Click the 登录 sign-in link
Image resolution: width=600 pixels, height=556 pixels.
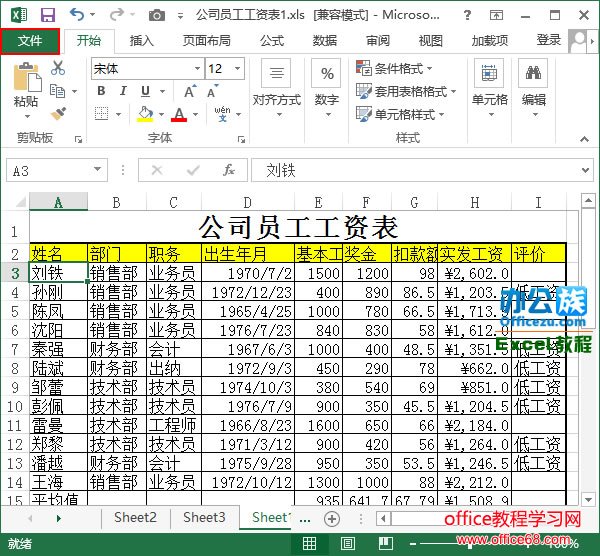tap(548, 40)
